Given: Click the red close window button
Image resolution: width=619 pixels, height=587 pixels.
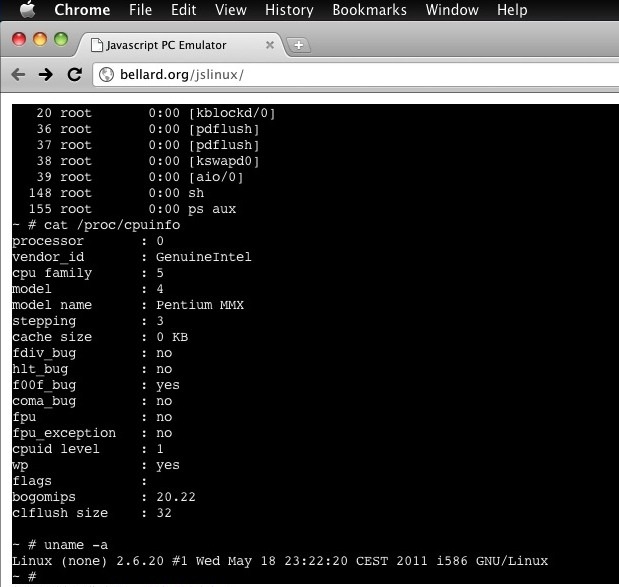Looking at the screenshot, I should [19, 39].
